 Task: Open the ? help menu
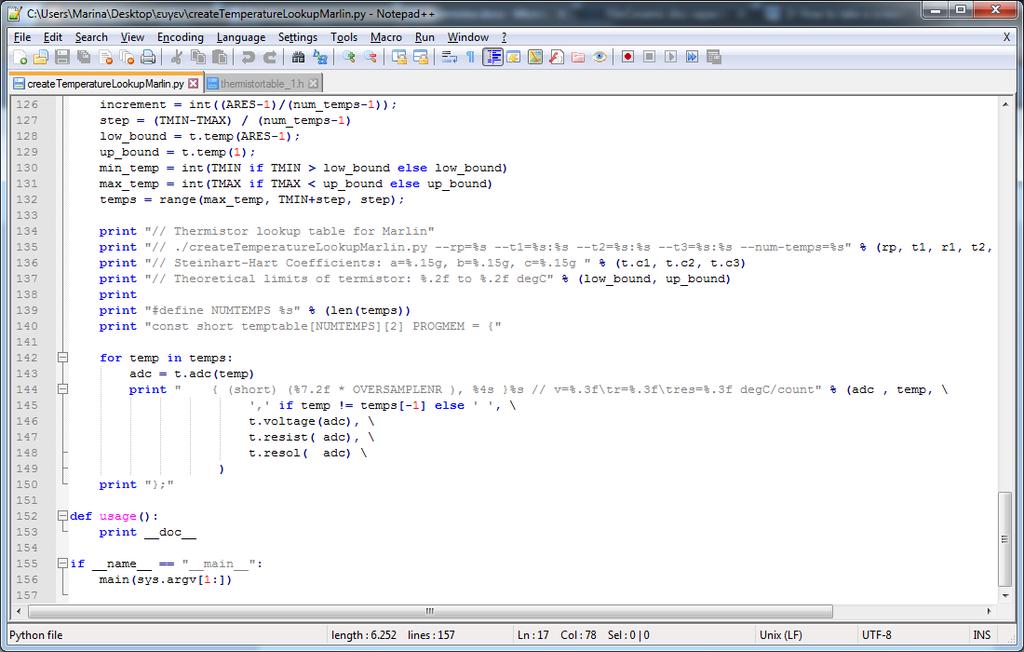[x=504, y=37]
